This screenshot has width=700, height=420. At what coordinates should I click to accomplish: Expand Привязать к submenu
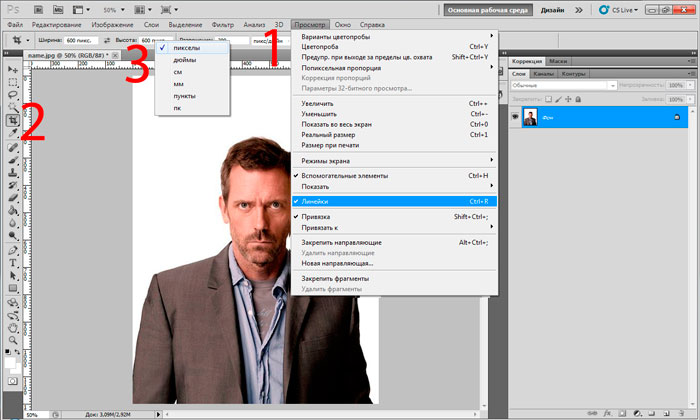click(394, 228)
